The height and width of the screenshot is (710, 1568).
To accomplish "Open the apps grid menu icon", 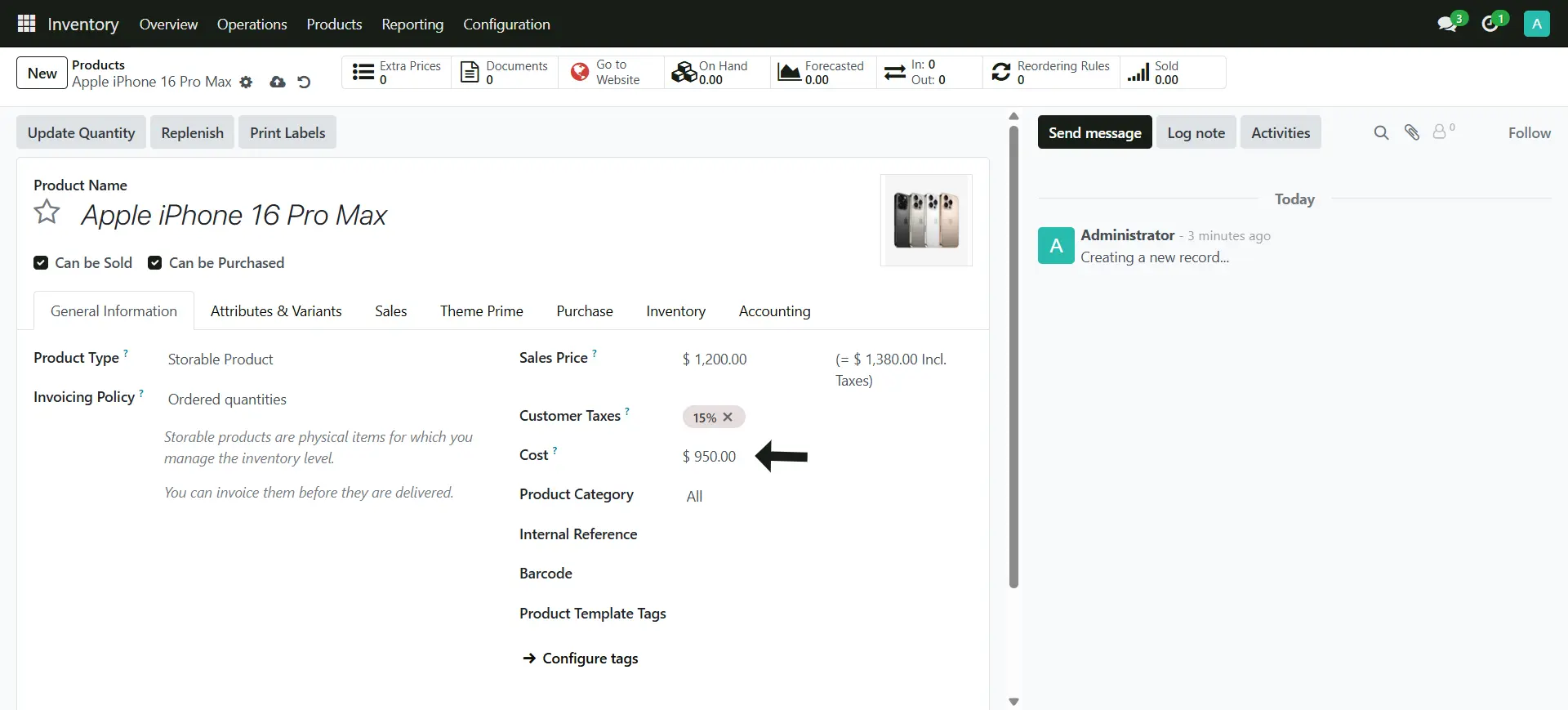I will pos(26,24).
